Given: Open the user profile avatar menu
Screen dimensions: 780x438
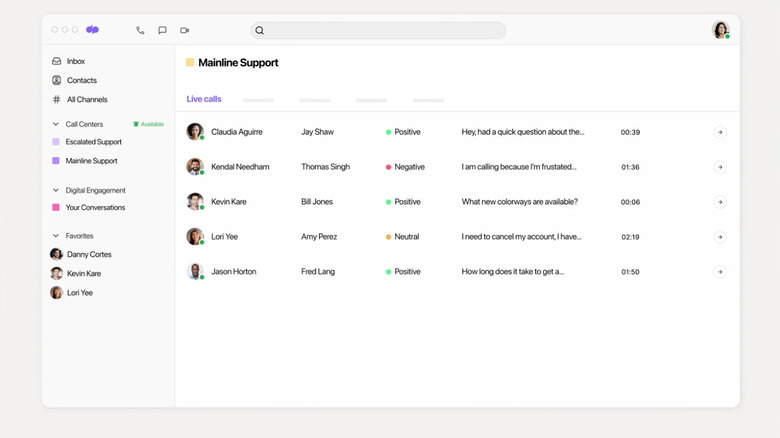Looking at the screenshot, I should 720,30.
